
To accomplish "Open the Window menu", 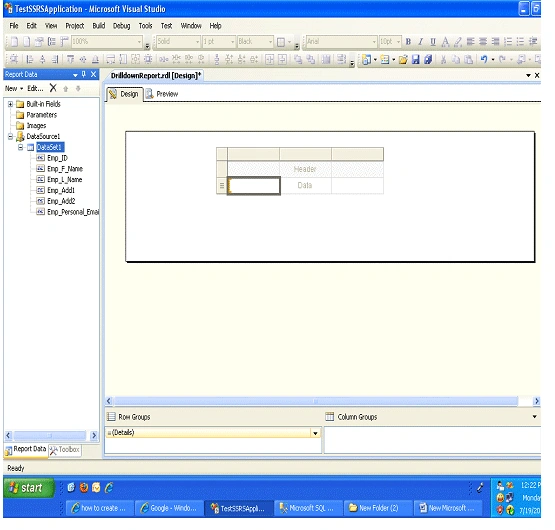I will pyautogui.click(x=191, y=25).
